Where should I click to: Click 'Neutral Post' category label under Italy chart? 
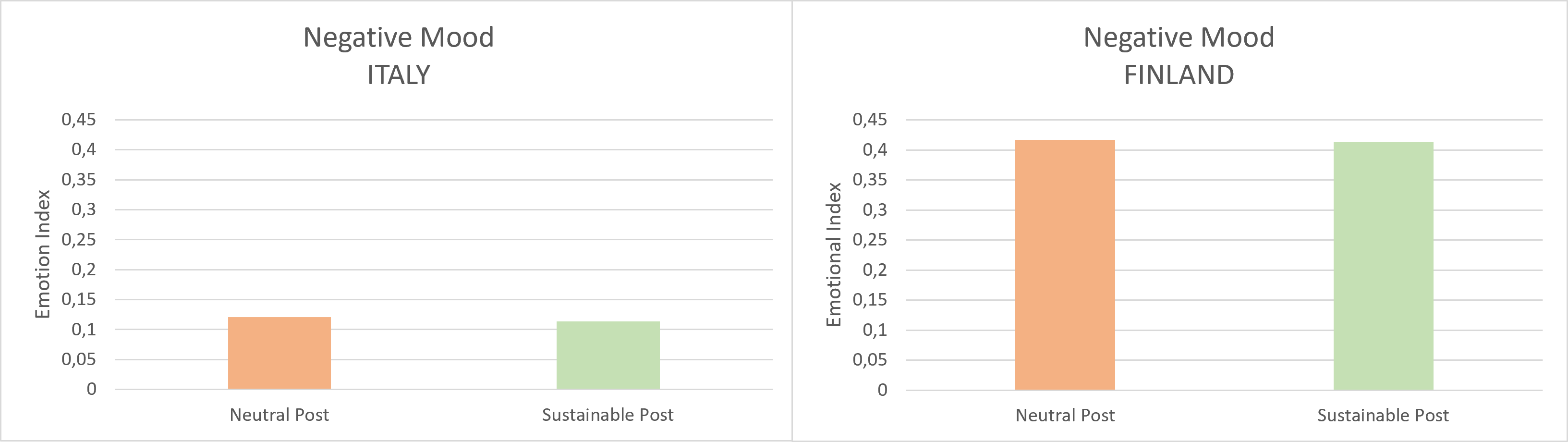280,415
